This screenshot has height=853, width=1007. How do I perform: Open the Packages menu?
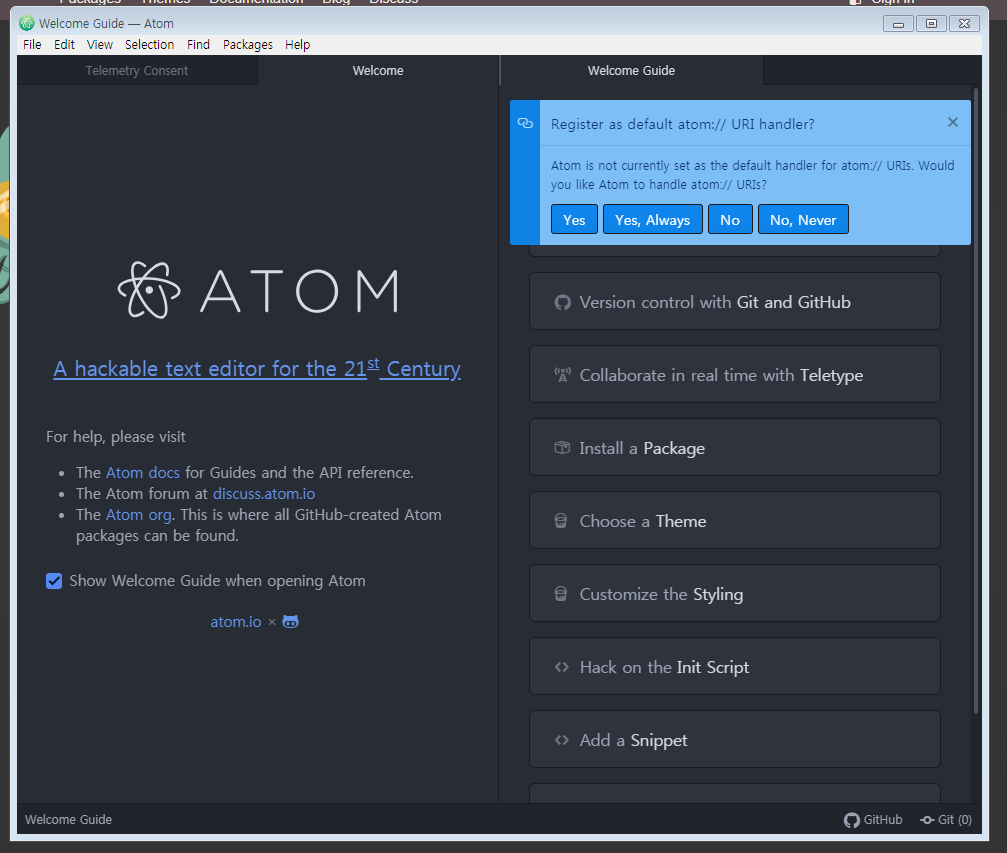(x=248, y=44)
